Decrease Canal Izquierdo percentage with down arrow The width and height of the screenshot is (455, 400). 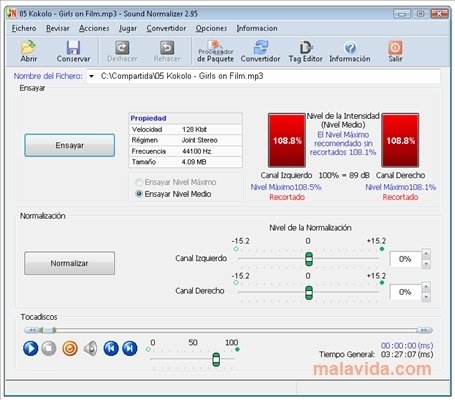coord(426,264)
